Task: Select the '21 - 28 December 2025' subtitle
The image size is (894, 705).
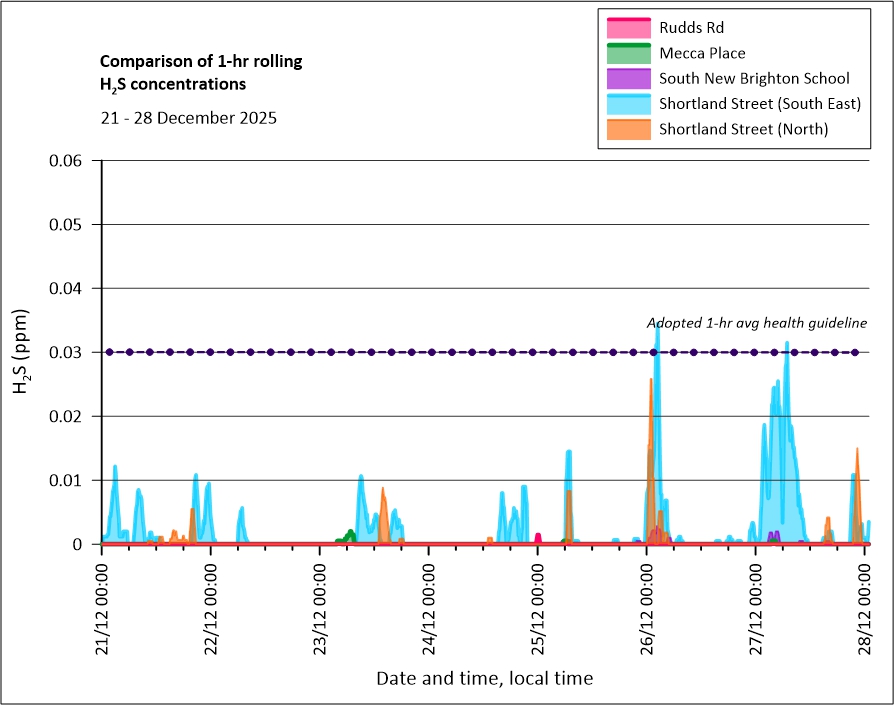Action: [189, 118]
